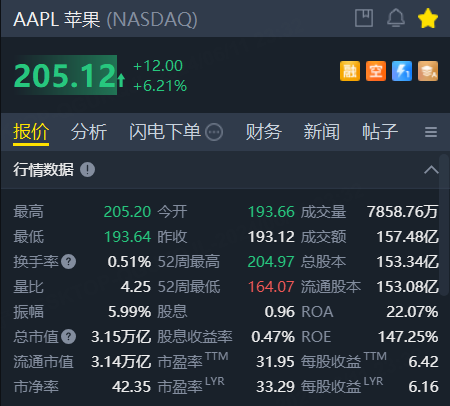The height and width of the screenshot is (406, 450).
Task: Click the 市净率 value 42.35
Action: click(131, 387)
